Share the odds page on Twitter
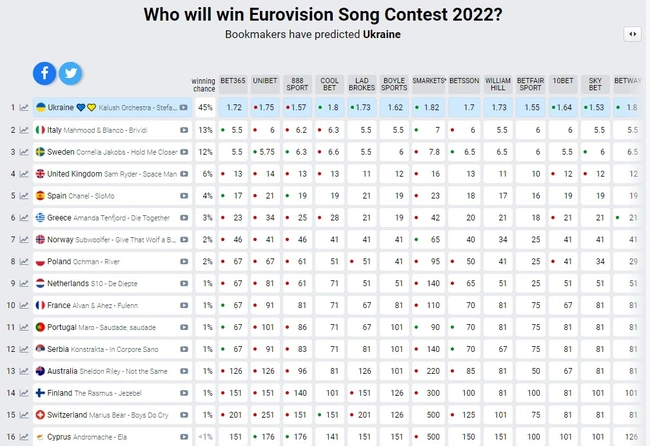This screenshot has height=446, width=650. click(69, 73)
